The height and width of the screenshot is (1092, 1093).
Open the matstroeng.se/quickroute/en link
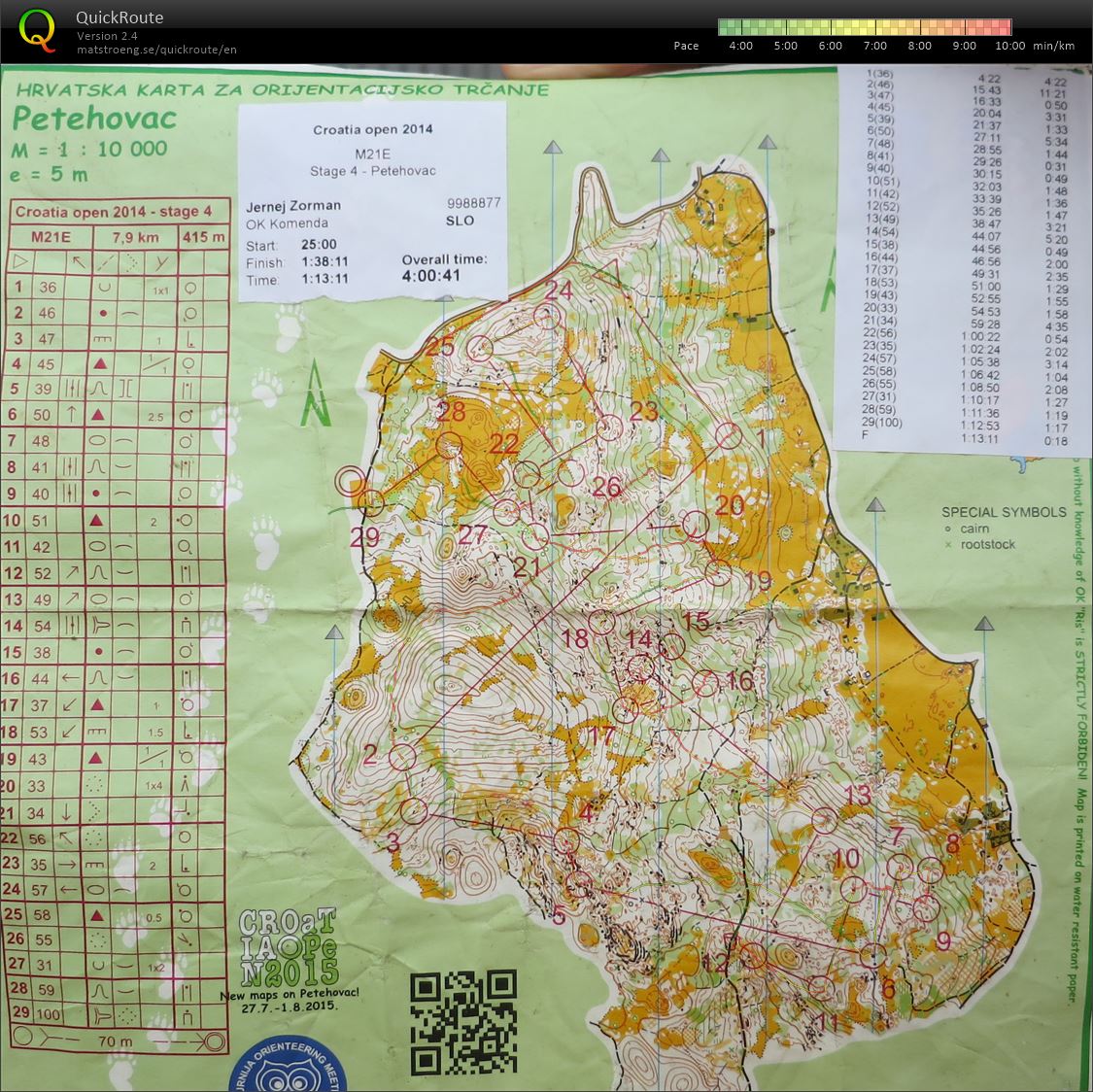tap(156, 50)
